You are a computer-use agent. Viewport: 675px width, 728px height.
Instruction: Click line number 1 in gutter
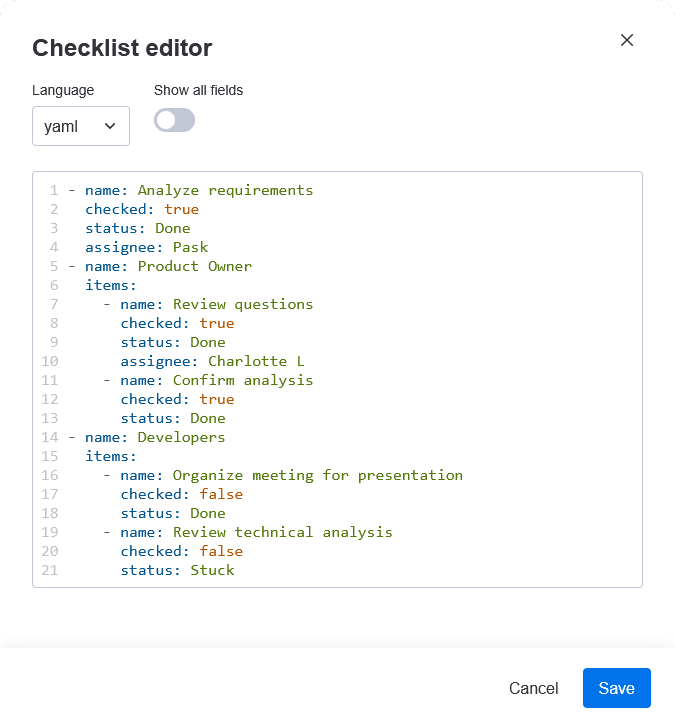pos(54,190)
